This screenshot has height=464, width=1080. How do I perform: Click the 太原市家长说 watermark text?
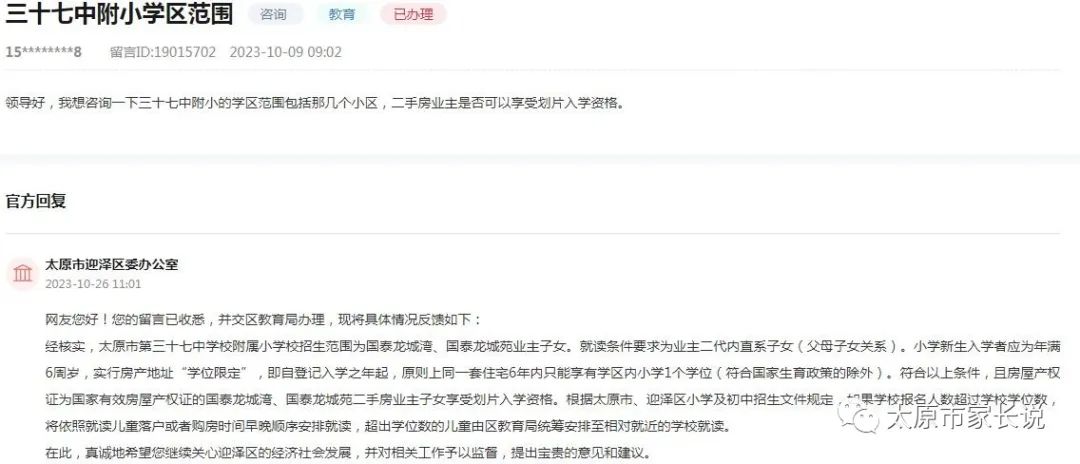coord(966,416)
